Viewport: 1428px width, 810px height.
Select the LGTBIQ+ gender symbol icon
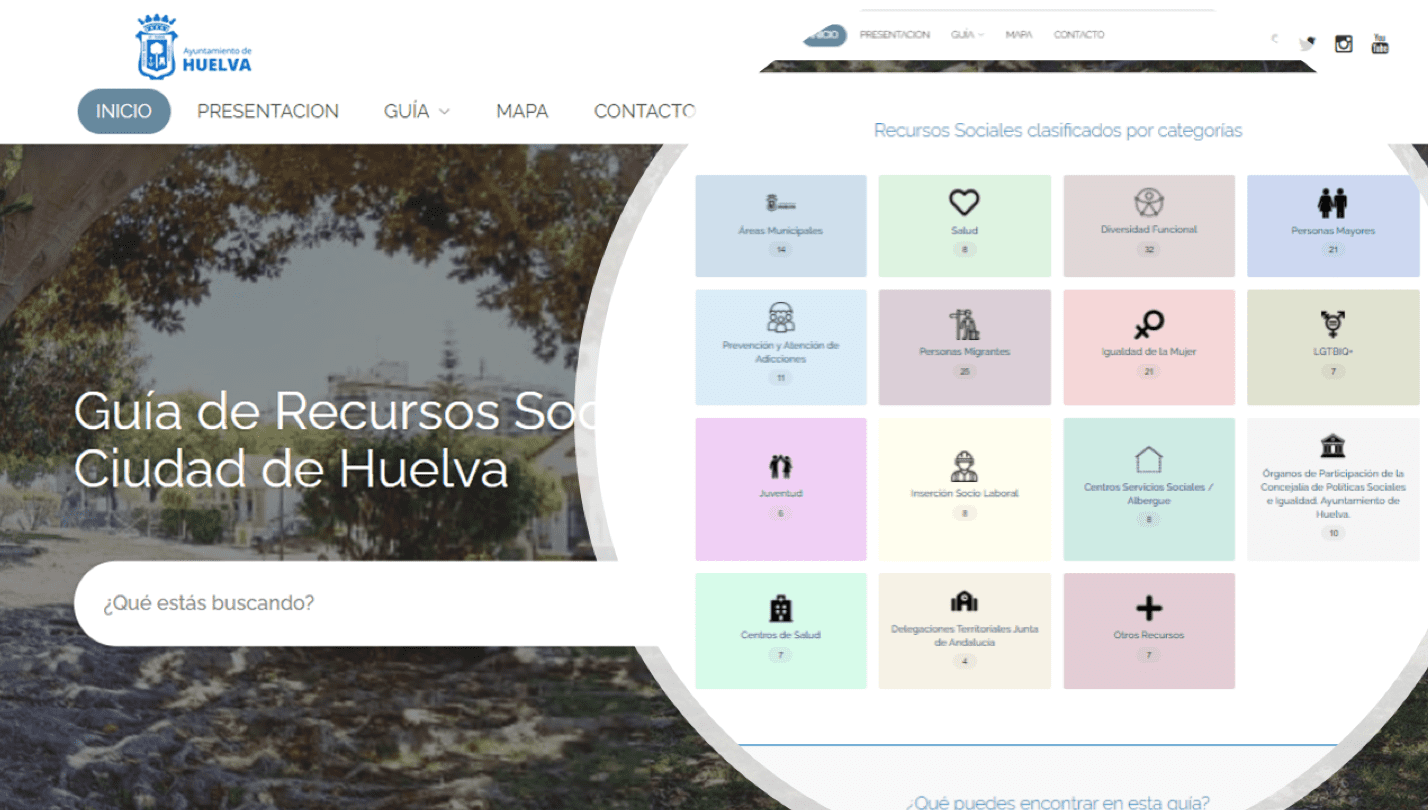[1333, 324]
